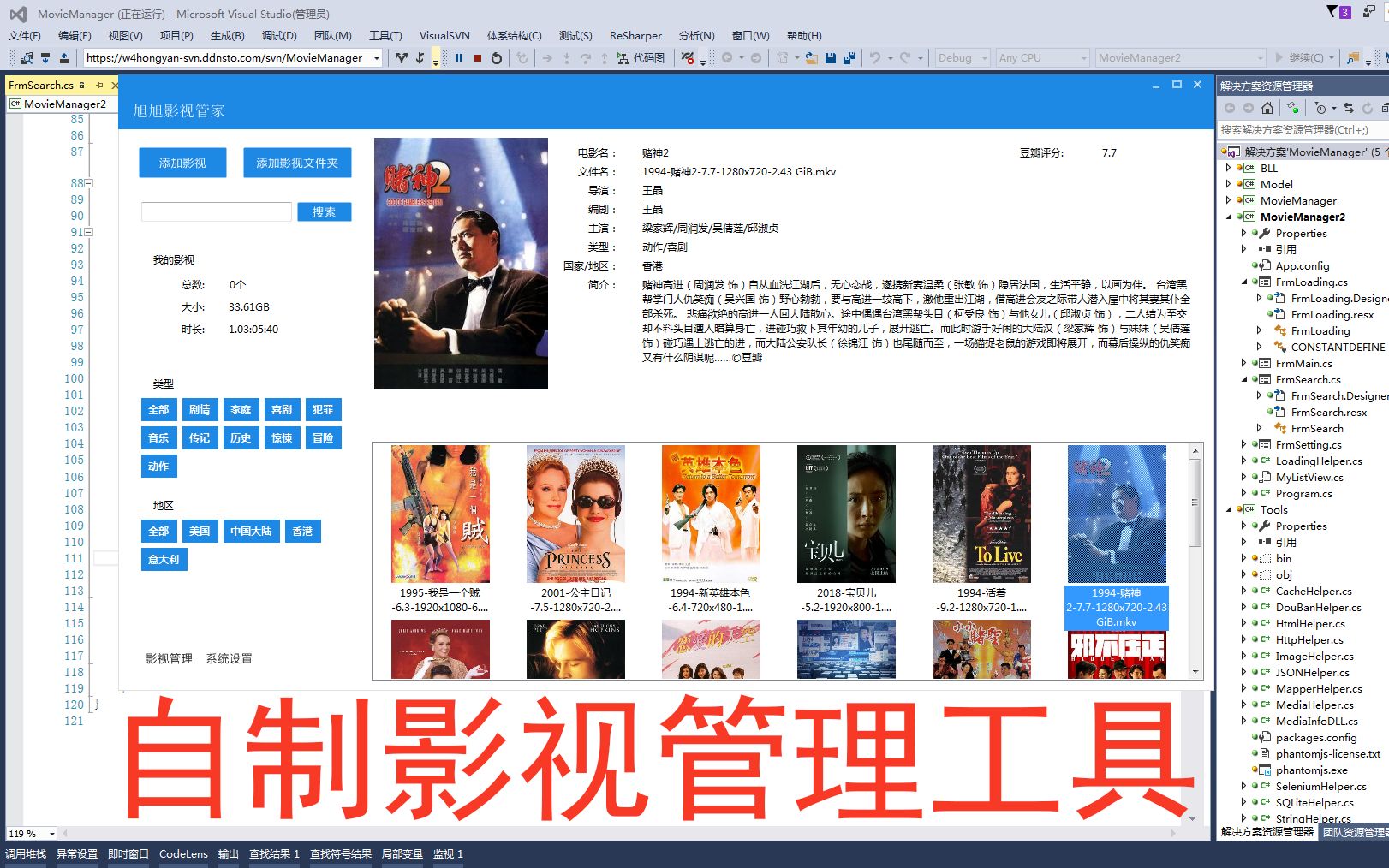This screenshot has height=868, width=1389.
Task: Click the 添加影视 button
Action: 182,163
